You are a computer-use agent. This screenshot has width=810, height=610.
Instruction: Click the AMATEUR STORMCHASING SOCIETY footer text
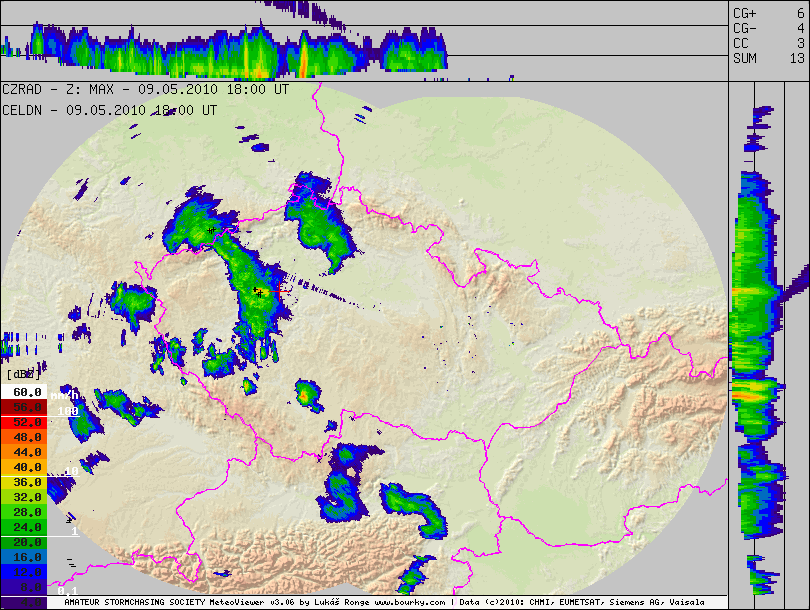[134, 602]
